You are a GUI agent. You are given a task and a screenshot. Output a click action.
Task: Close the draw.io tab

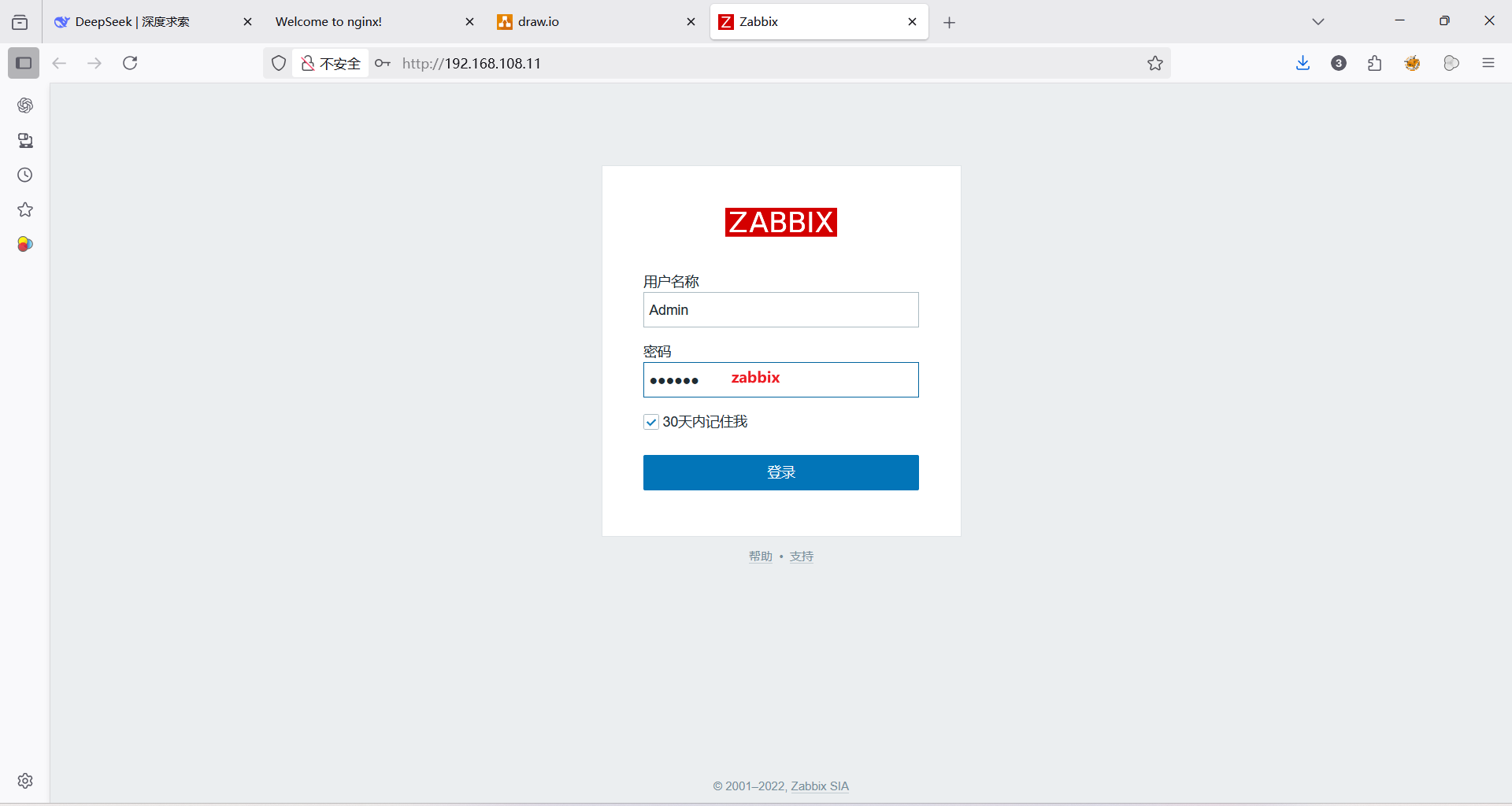[x=691, y=22]
